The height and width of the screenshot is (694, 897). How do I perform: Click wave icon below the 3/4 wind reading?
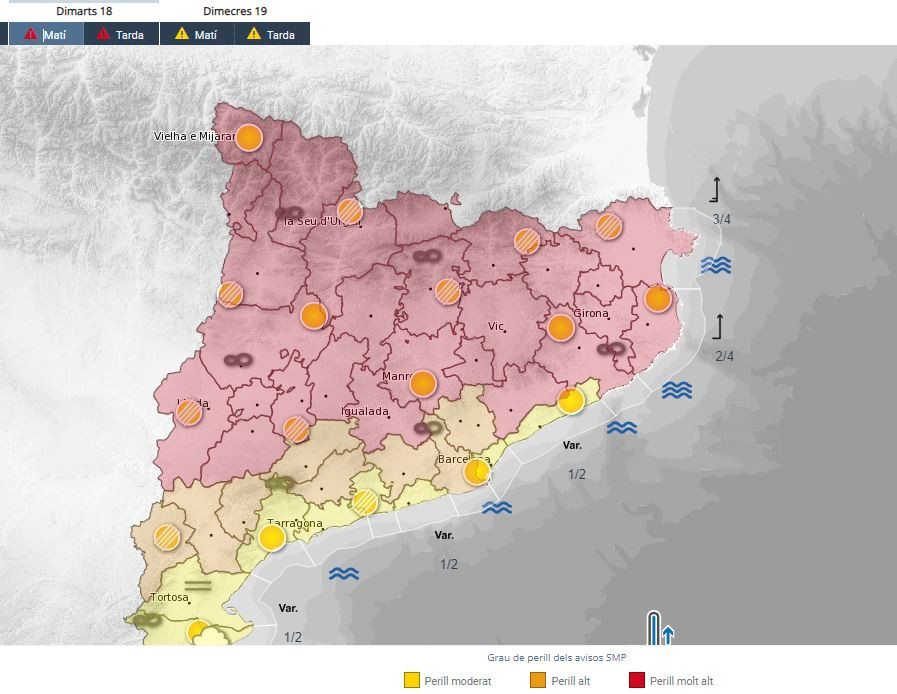[x=716, y=265]
